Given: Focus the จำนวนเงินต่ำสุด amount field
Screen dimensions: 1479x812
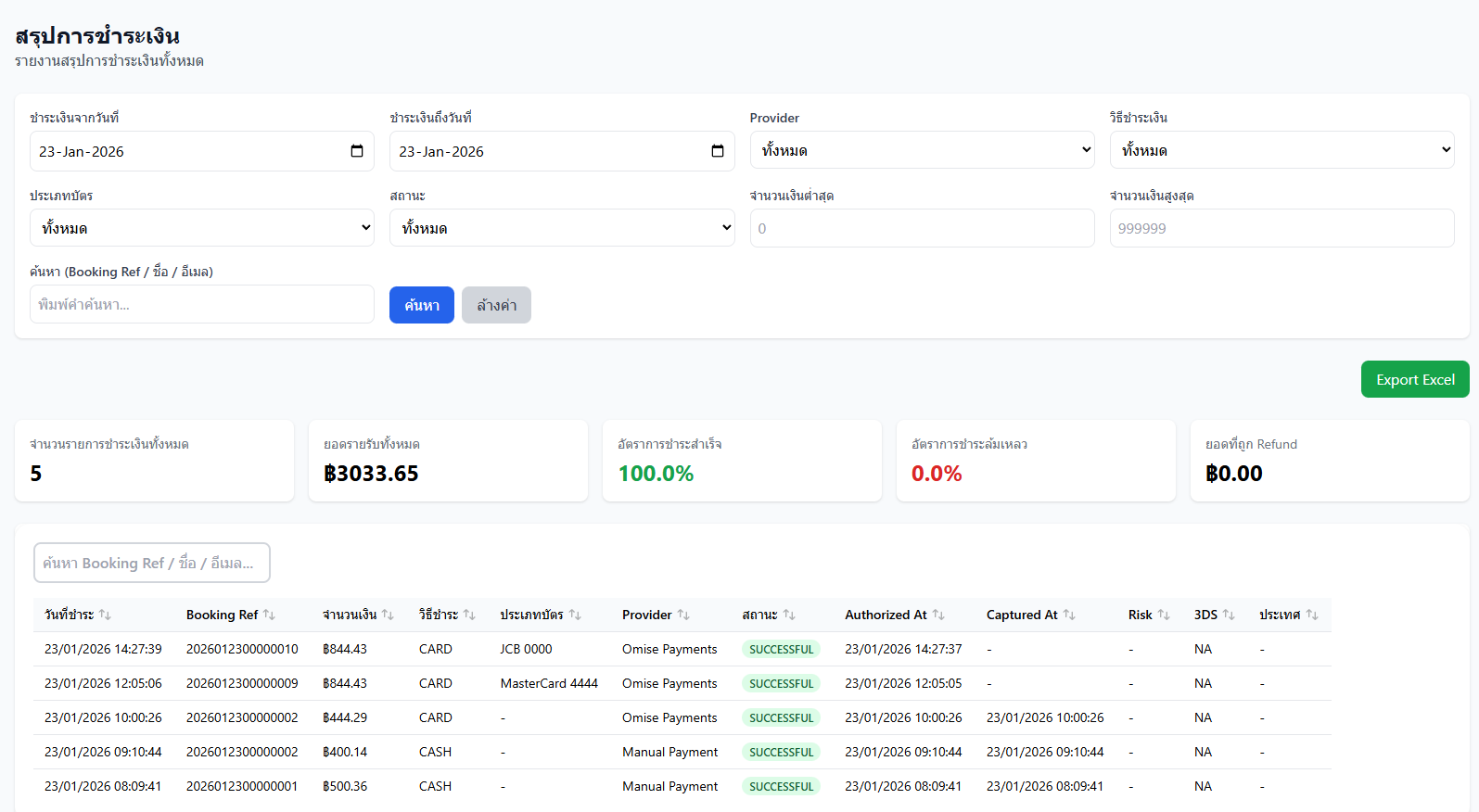Looking at the screenshot, I should coord(922,228).
